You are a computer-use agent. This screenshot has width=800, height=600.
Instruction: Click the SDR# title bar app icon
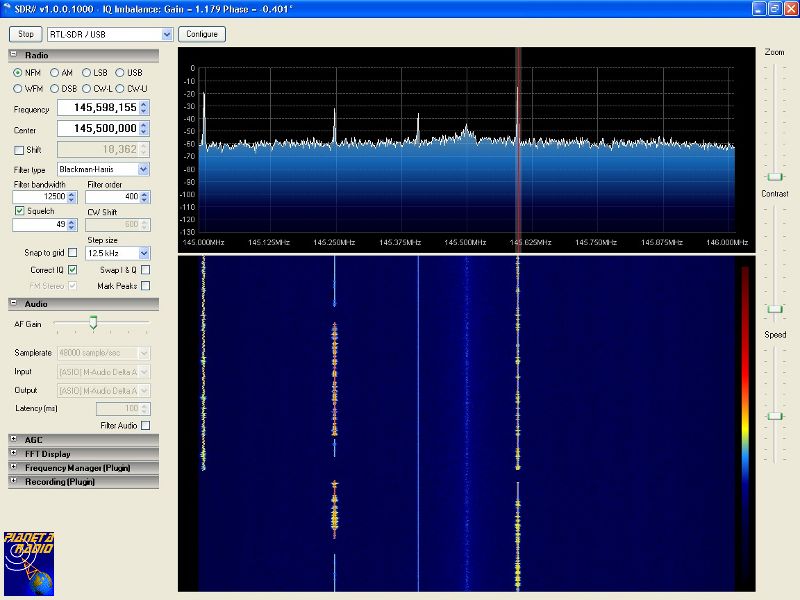pyautogui.click(x=7, y=8)
